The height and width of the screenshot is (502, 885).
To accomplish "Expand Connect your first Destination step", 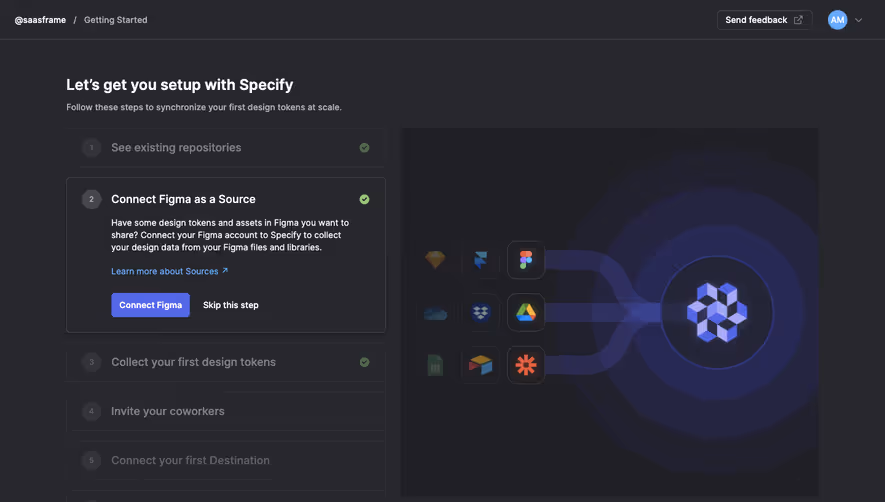I will point(226,460).
